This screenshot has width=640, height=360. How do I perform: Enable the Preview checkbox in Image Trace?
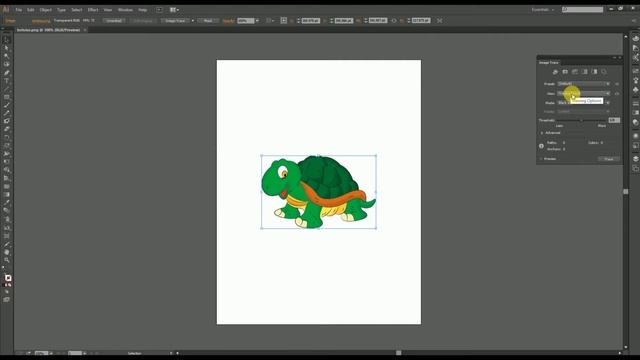coord(541,159)
